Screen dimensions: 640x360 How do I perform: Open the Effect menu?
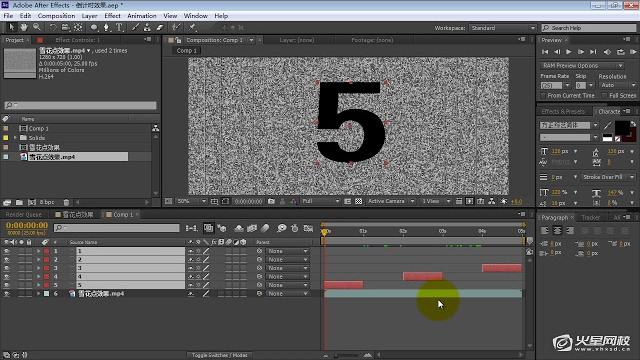click(x=112, y=16)
